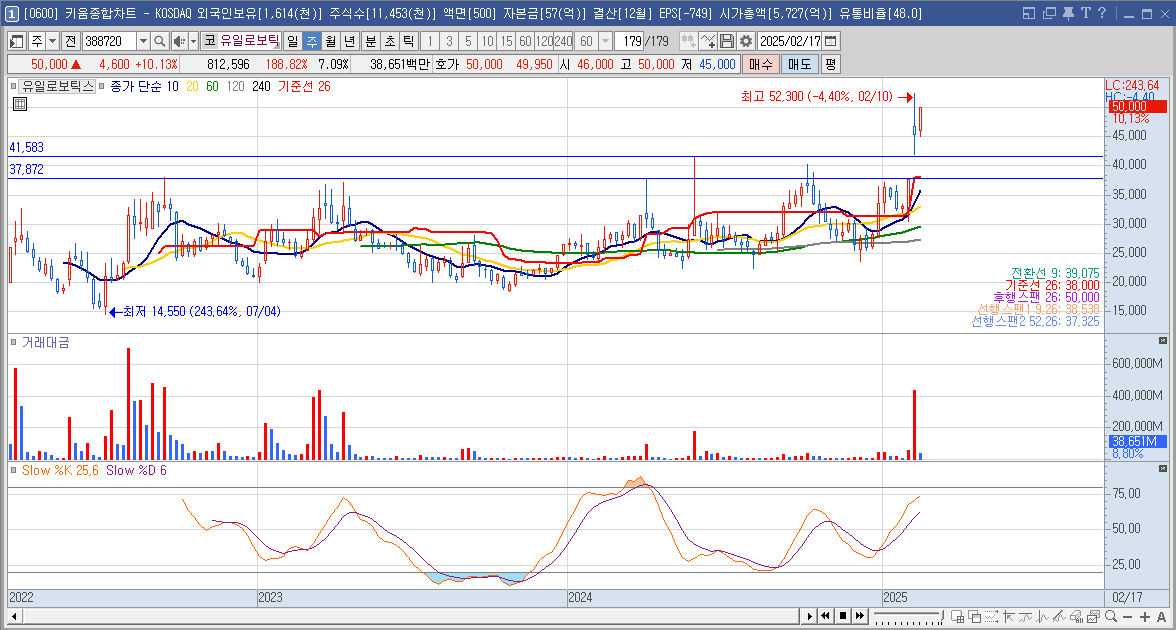
Task: Click the speaker sound icon in toolbar
Action: click(x=178, y=40)
